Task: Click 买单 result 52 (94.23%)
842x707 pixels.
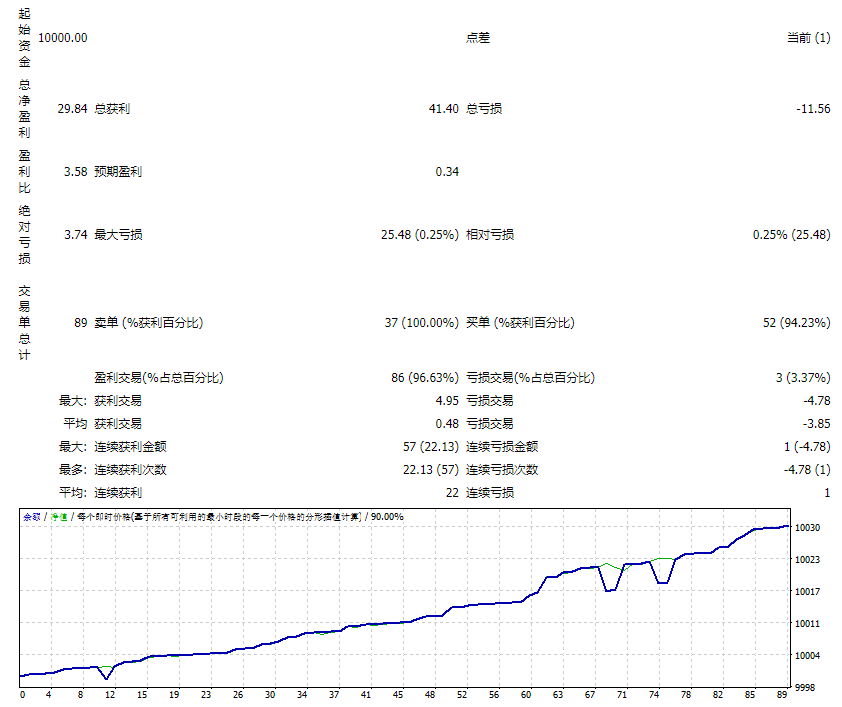Action: 796,323
